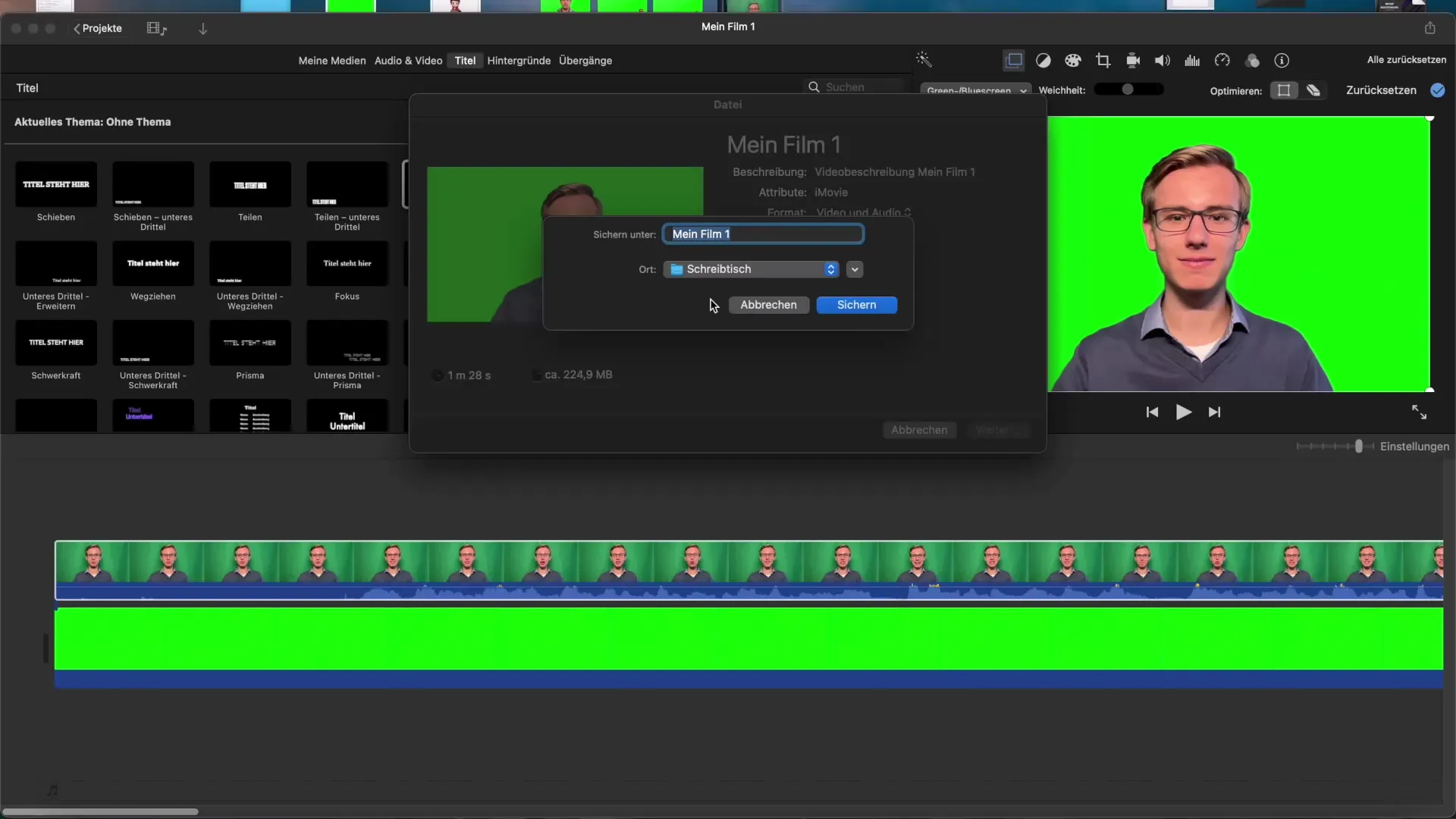This screenshot has height=819, width=1456.
Task: Select the Fokus title thumbnail
Action: pyautogui.click(x=347, y=264)
